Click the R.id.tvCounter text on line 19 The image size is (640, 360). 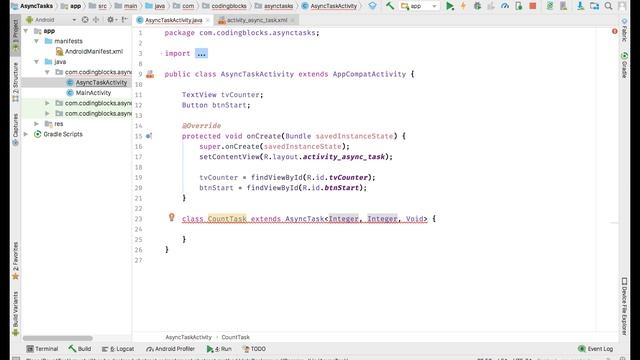pos(338,178)
